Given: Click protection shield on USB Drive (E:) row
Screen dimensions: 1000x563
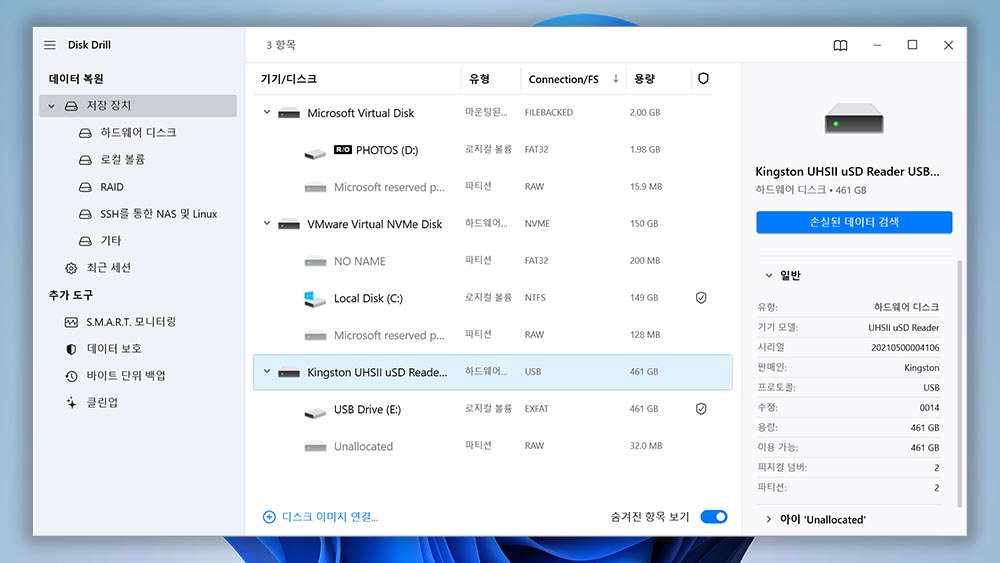Looking at the screenshot, I should (x=701, y=409).
